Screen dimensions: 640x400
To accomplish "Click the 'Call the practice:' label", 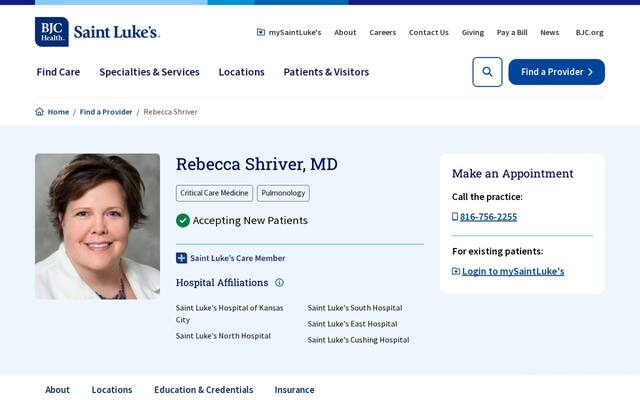I will point(487,197).
